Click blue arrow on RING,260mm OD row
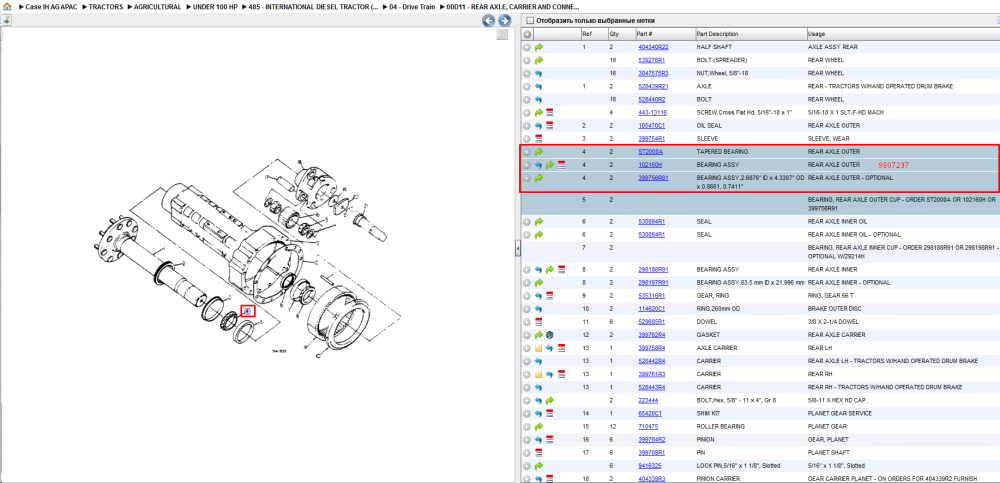Image resolution: width=1000 pixels, height=483 pixels. [x=538, y=309]
